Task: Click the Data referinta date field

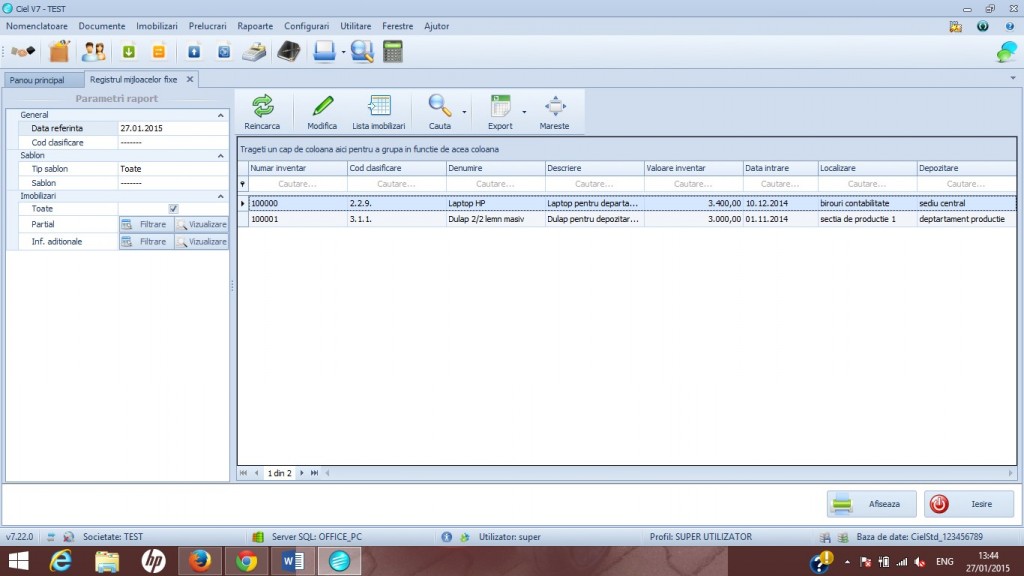Action: [173, 129]
